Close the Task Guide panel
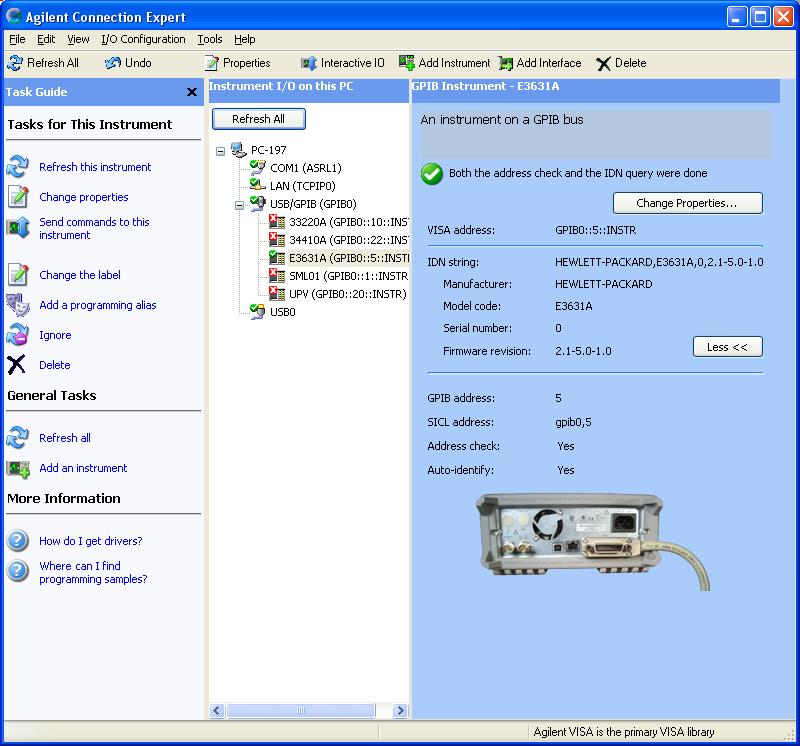This screenshot has height=746, width=800. click(x=192, y=92)
